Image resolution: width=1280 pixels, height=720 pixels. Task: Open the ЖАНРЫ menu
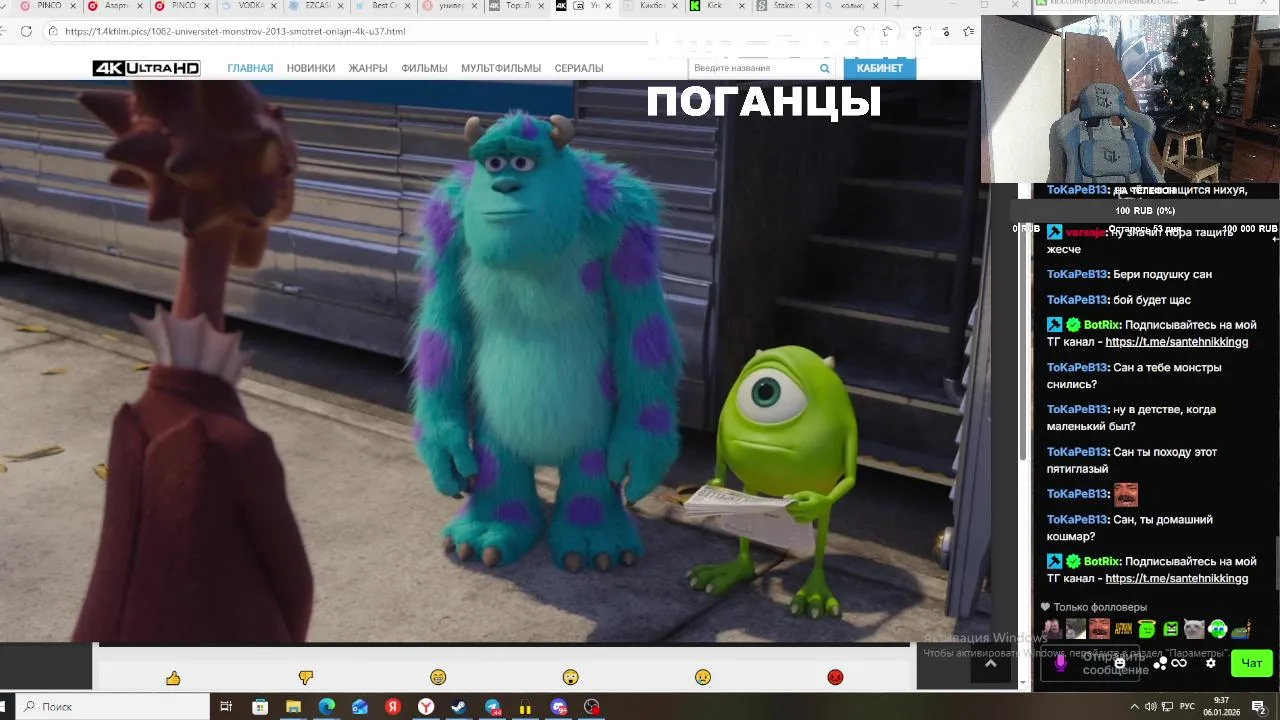[368, 68]
